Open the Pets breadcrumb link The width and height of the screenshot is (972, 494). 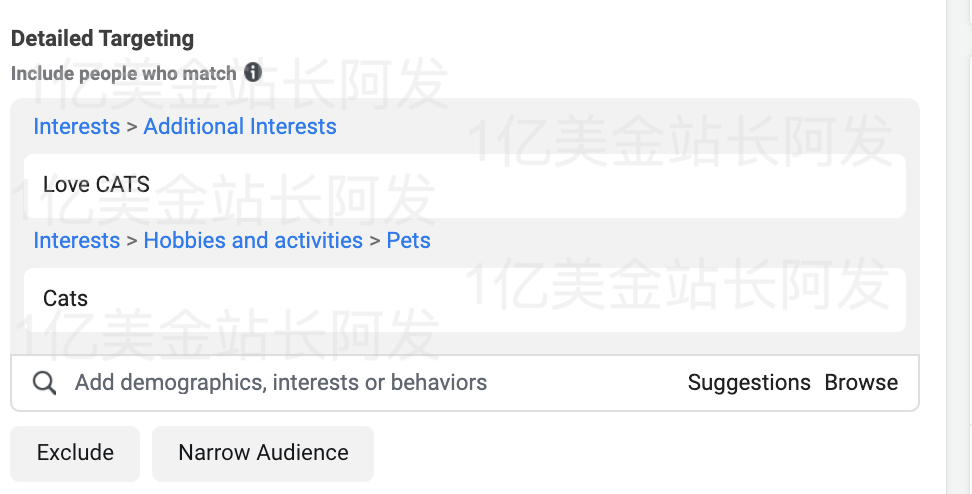click(408, 241)
